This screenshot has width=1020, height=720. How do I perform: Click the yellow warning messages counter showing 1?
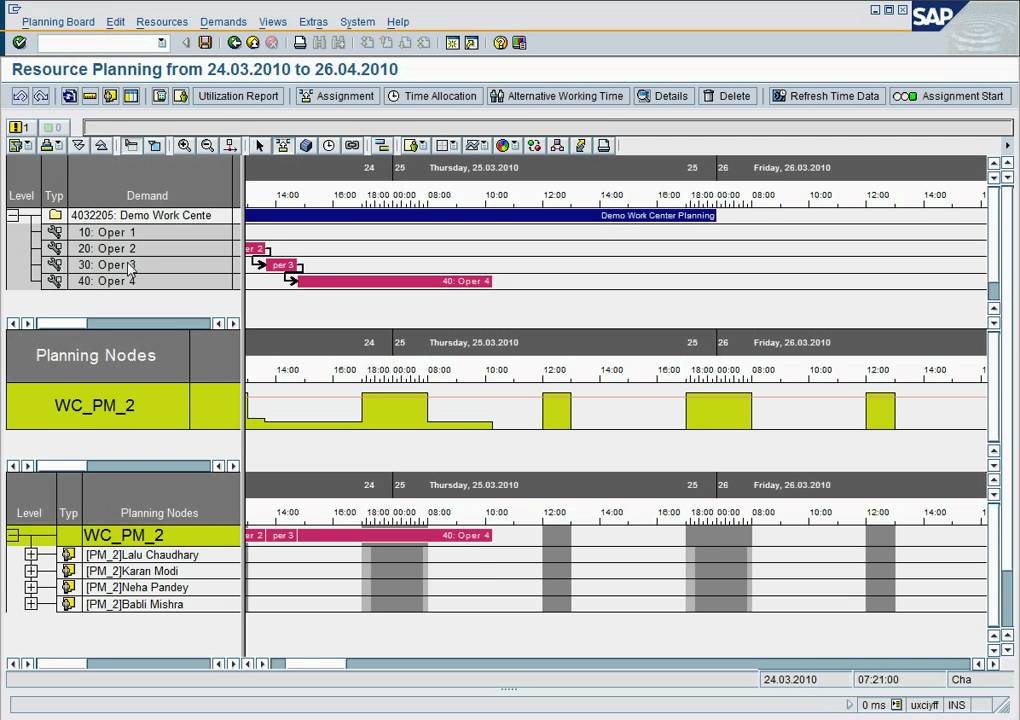point(20,127)
